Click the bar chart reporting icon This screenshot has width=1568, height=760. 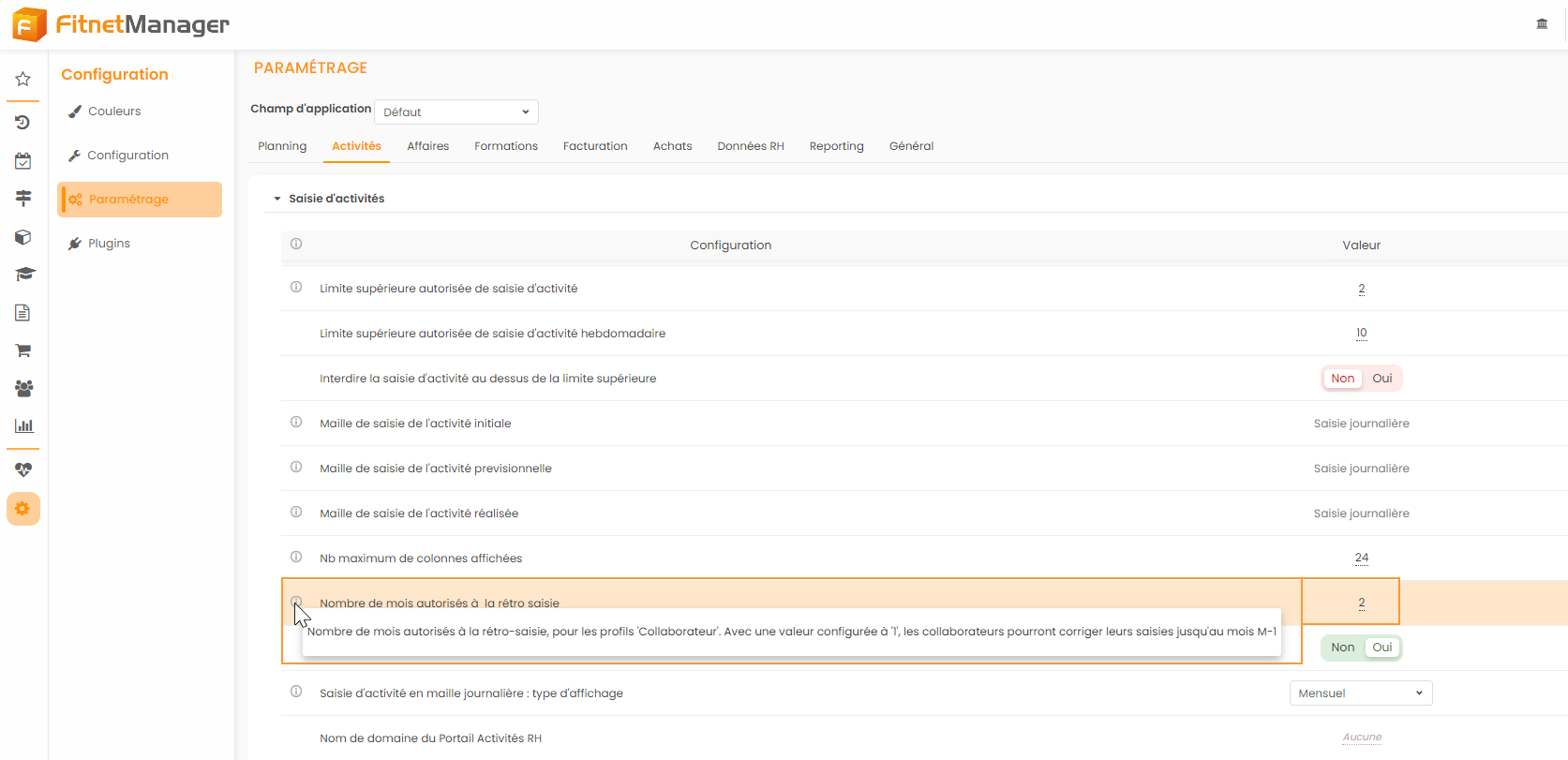[23, 425]
